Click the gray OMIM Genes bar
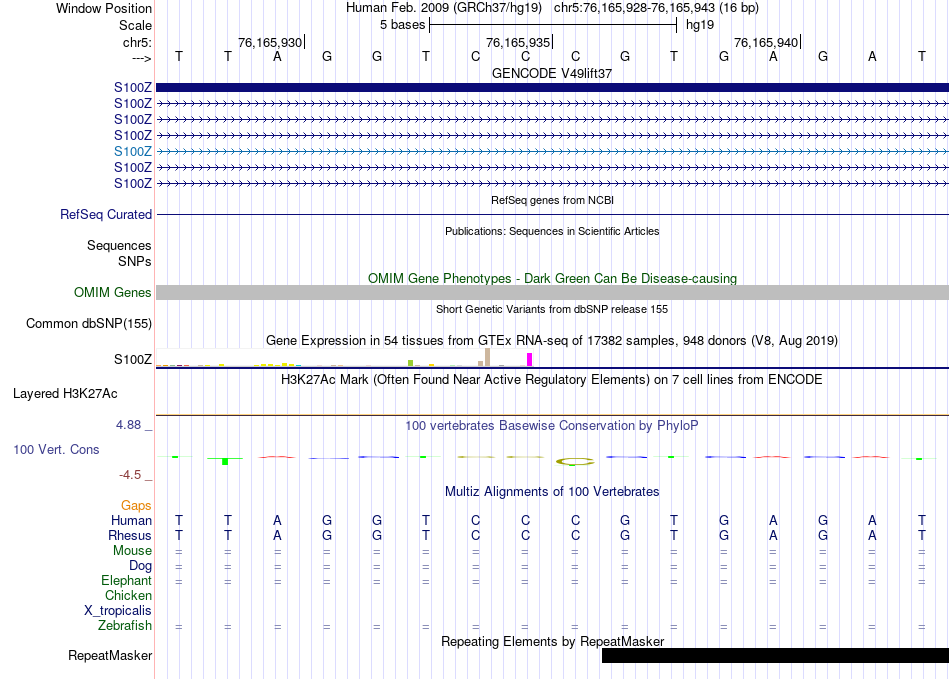The height and width of the screenshot is (679, 950). [x=552, y=293]
